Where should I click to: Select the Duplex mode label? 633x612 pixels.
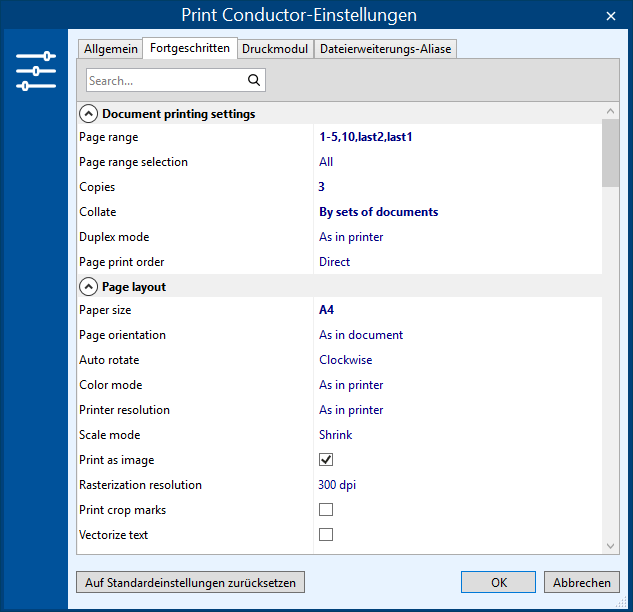[x=114, y=237]
